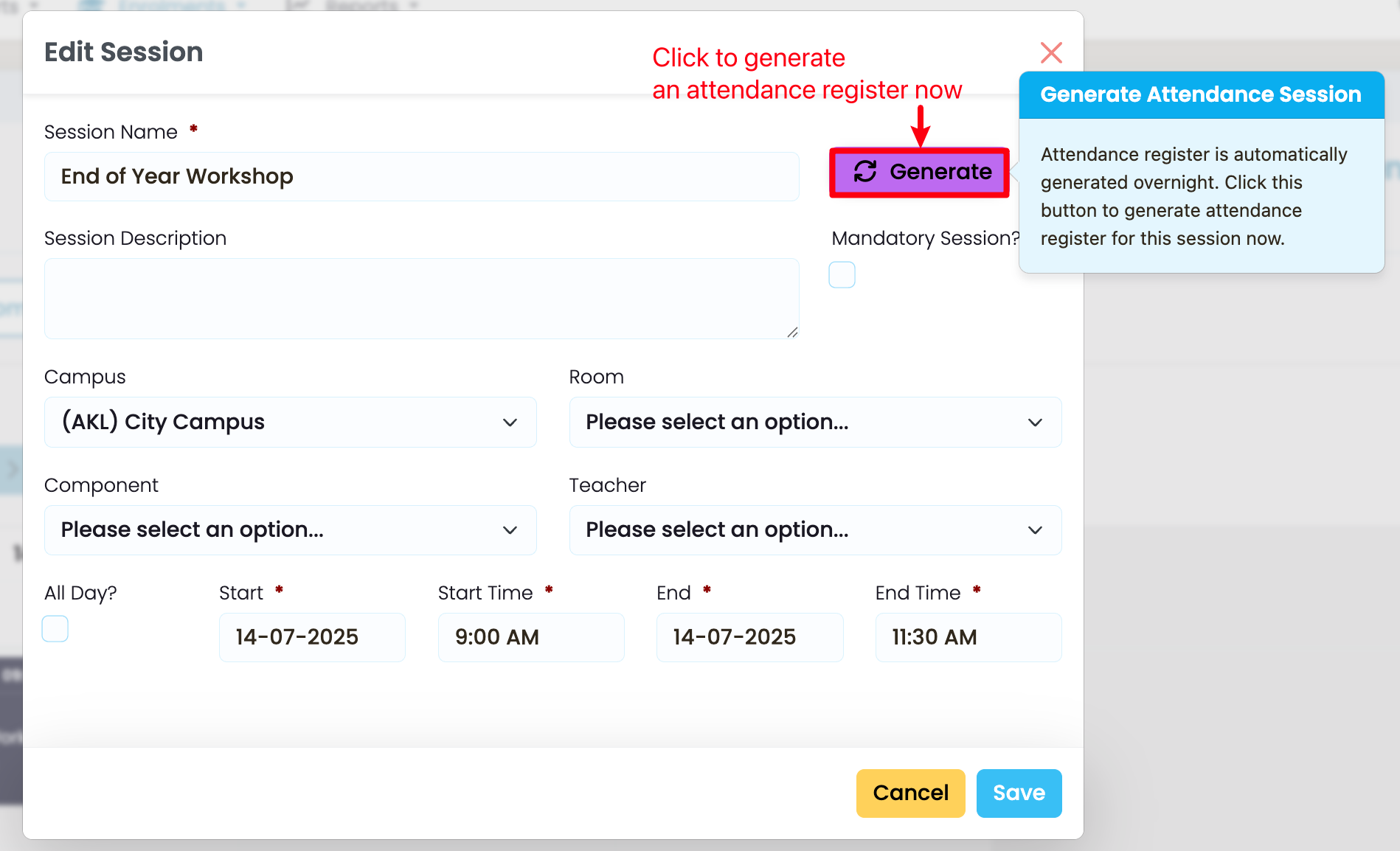Viewport: 1400px width, 851px height.
Task: Click the Start date field
Action: coord(312,637)
